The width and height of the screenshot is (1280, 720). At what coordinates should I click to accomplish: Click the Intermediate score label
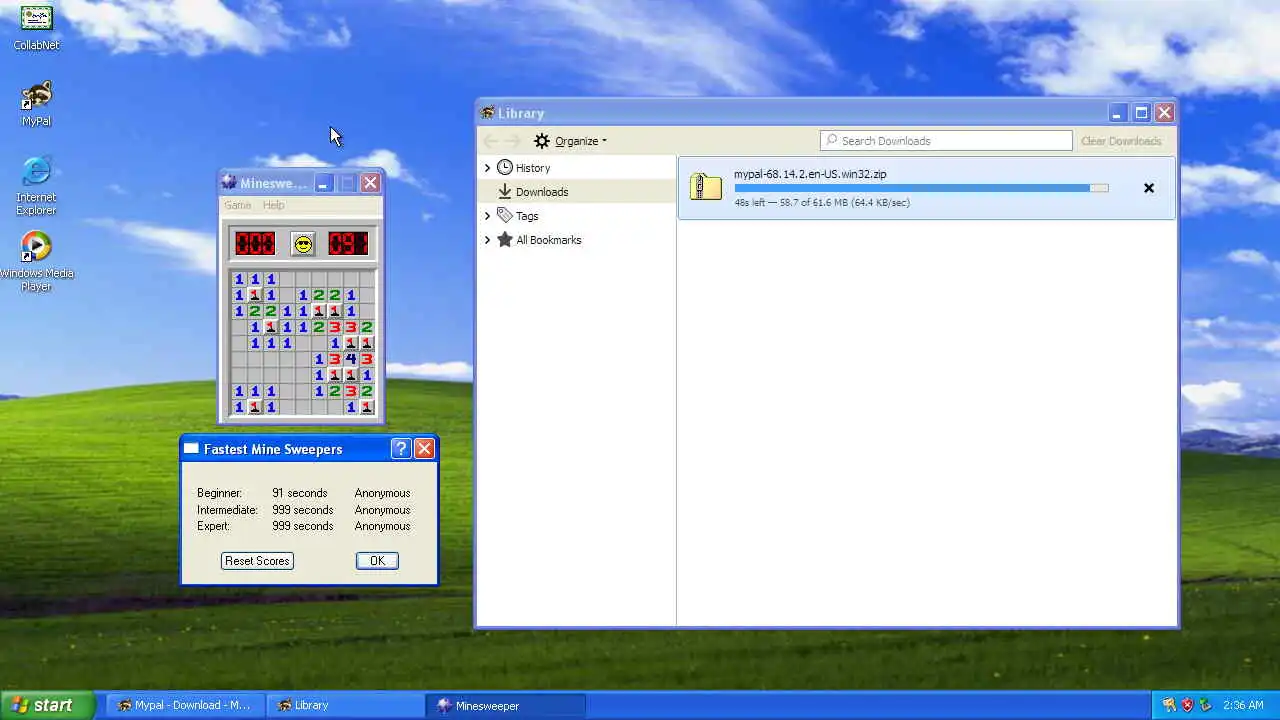pyautogui.click(x=227, y=510)
